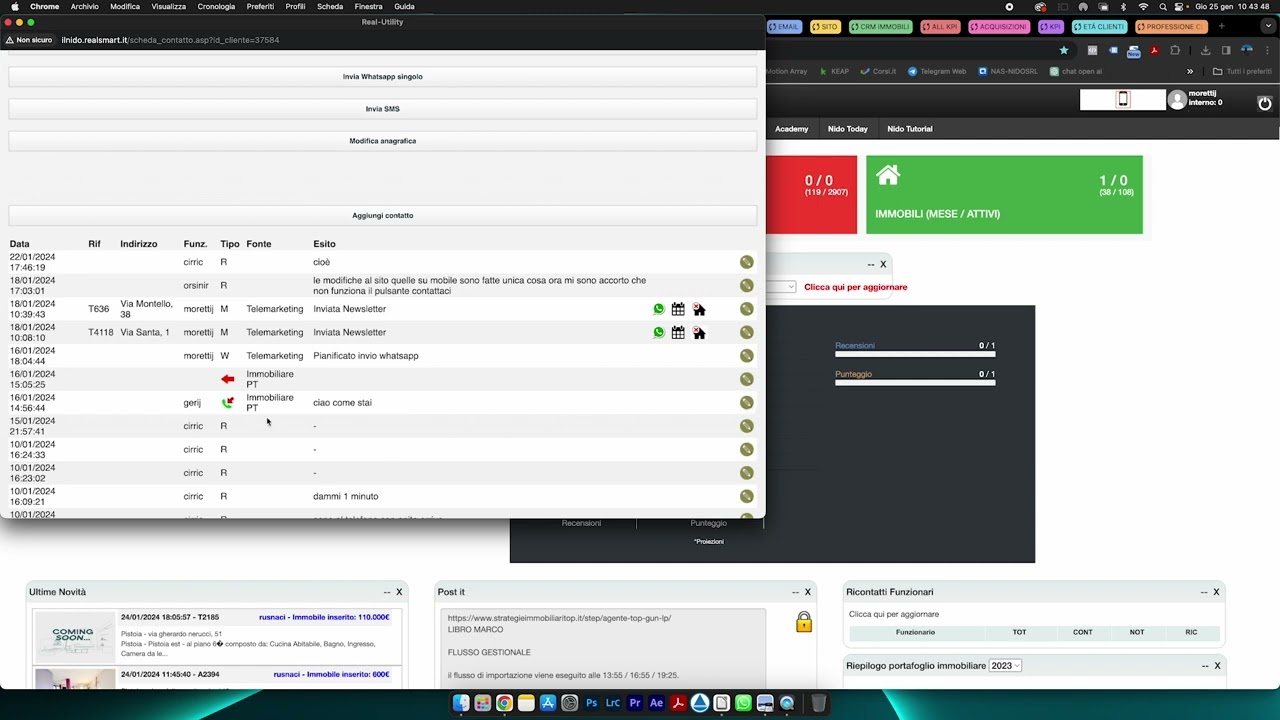This screenshot has height=720, width=1280.
Task: Expand bookmarks bar overflow arrows
Action: [1190, 71]
